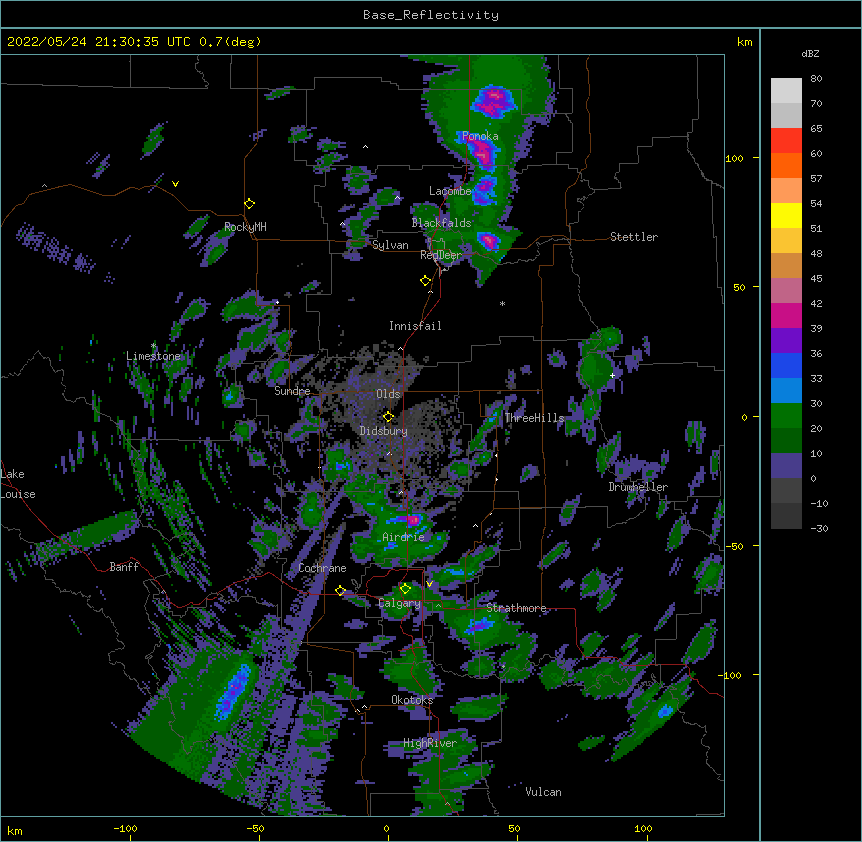Select the Vulcan label
Screen dimensions: 862x842
[543, 792]
